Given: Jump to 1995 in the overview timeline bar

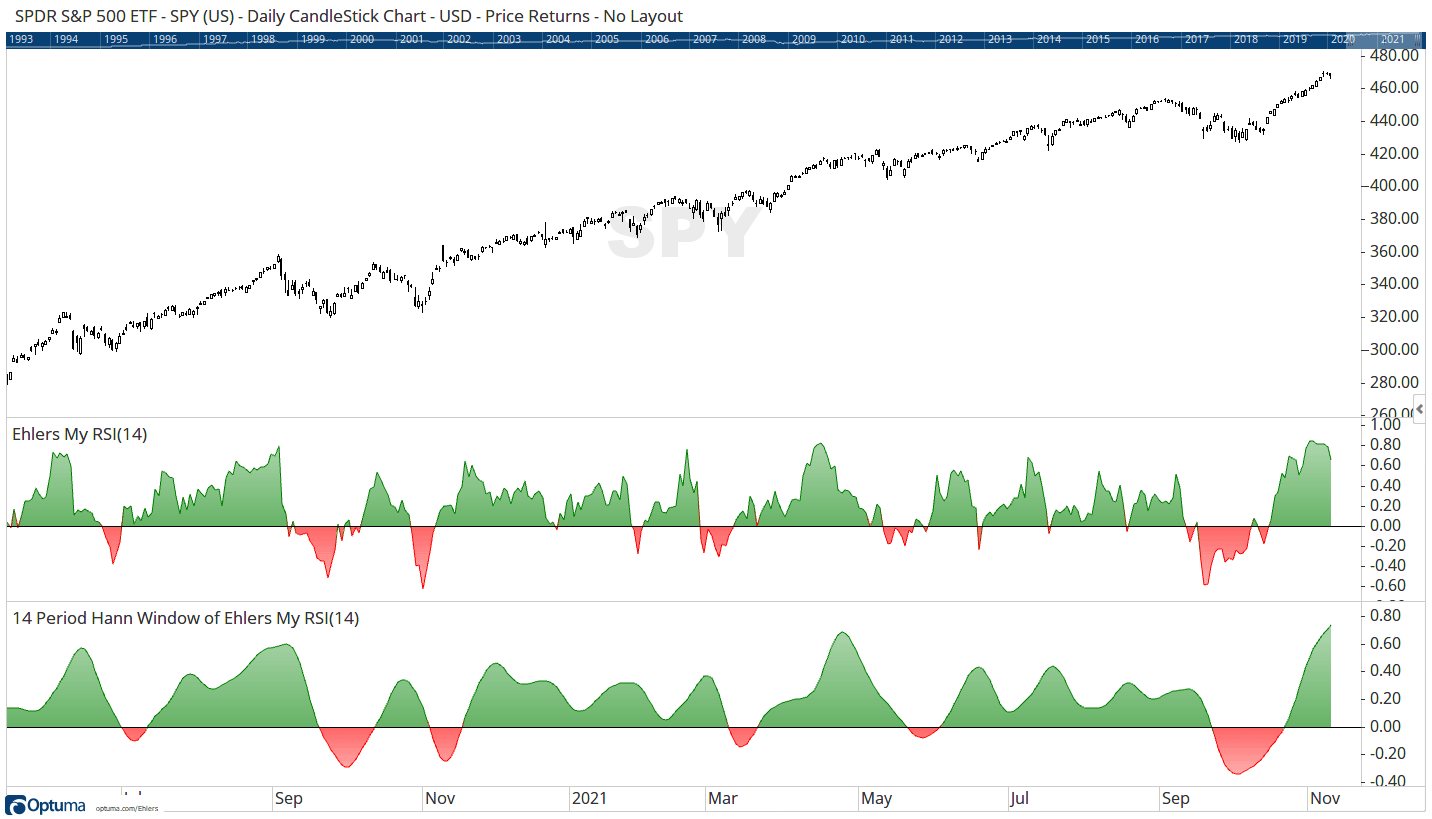Looking at the screenshot, I should tap(116, 39).
